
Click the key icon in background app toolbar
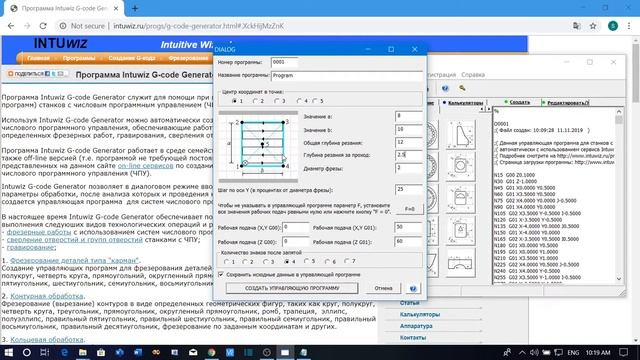(462, 88)
